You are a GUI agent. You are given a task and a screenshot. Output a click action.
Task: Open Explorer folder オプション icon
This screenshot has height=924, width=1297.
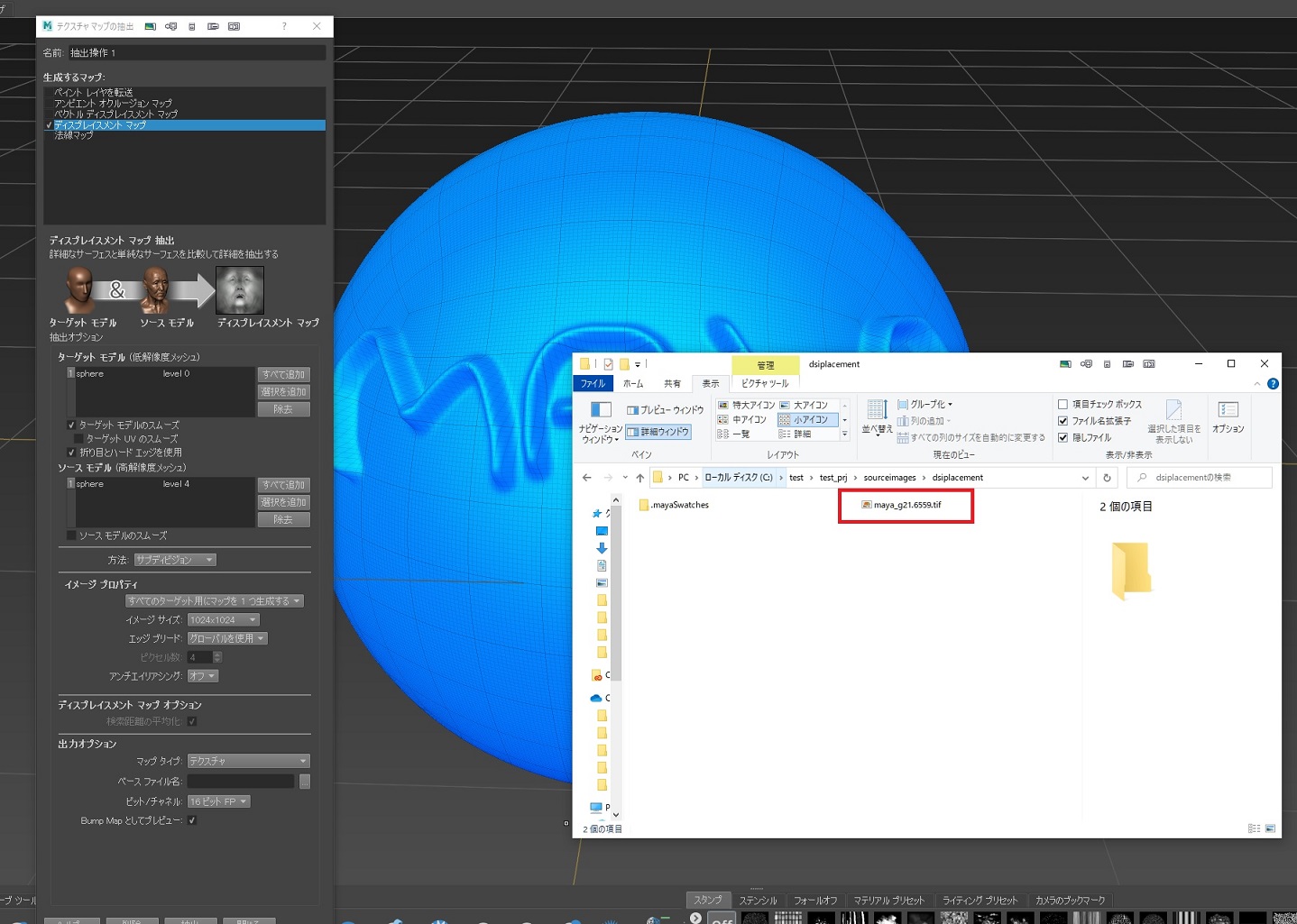pyautogui.click(x=1228, y=416)
